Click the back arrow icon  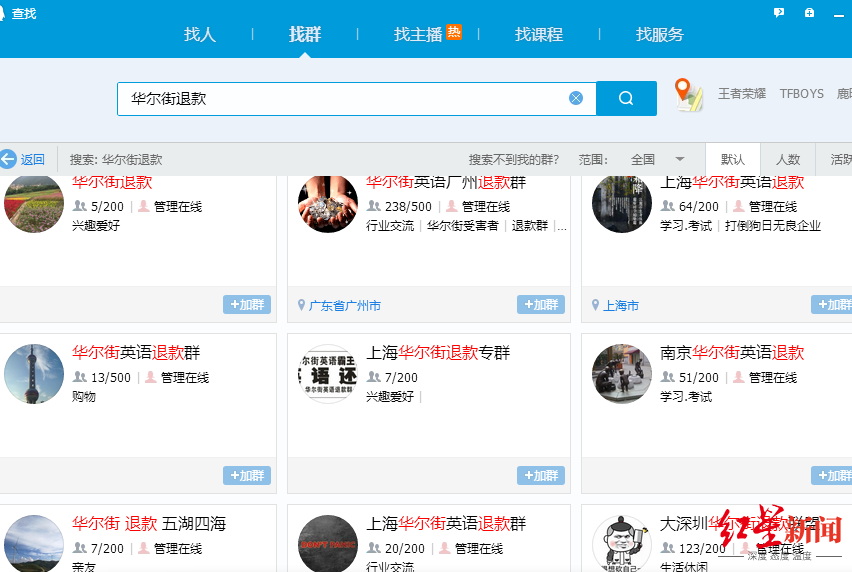[8, 159]
